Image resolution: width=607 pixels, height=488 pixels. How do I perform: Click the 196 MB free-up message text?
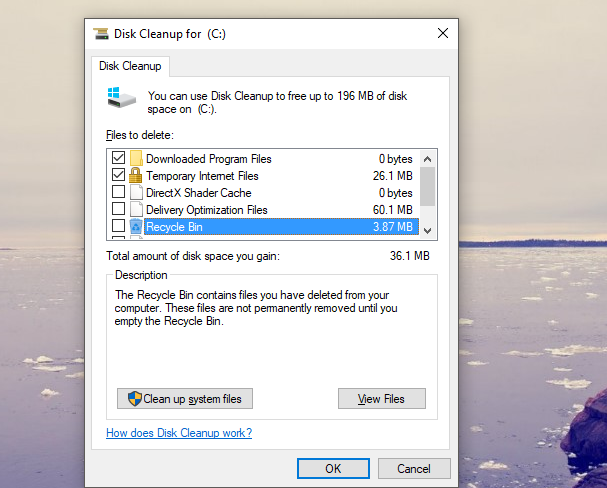tap(277, 103)
